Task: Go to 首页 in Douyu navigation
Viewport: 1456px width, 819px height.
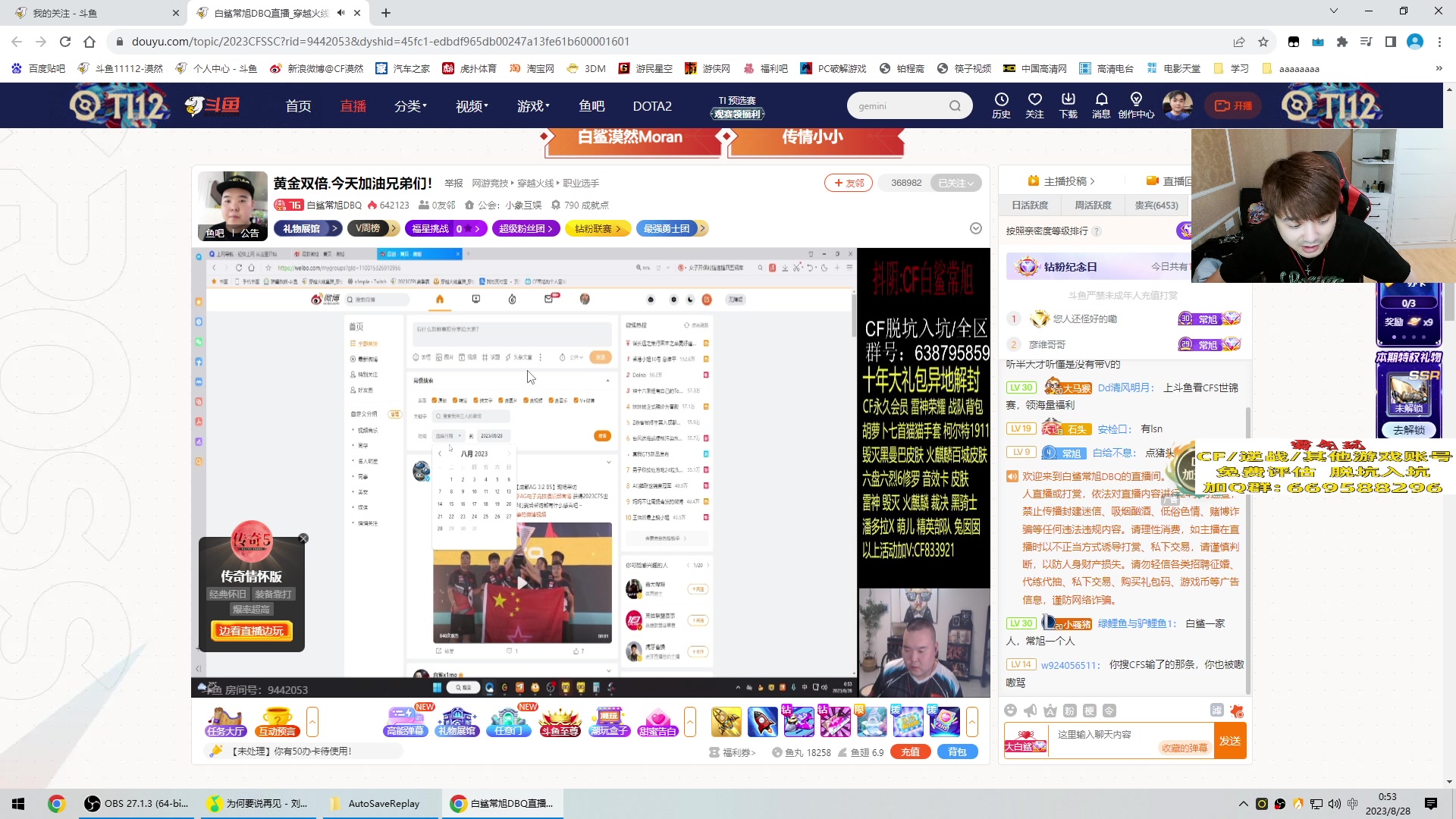Action: click(298, 106)
